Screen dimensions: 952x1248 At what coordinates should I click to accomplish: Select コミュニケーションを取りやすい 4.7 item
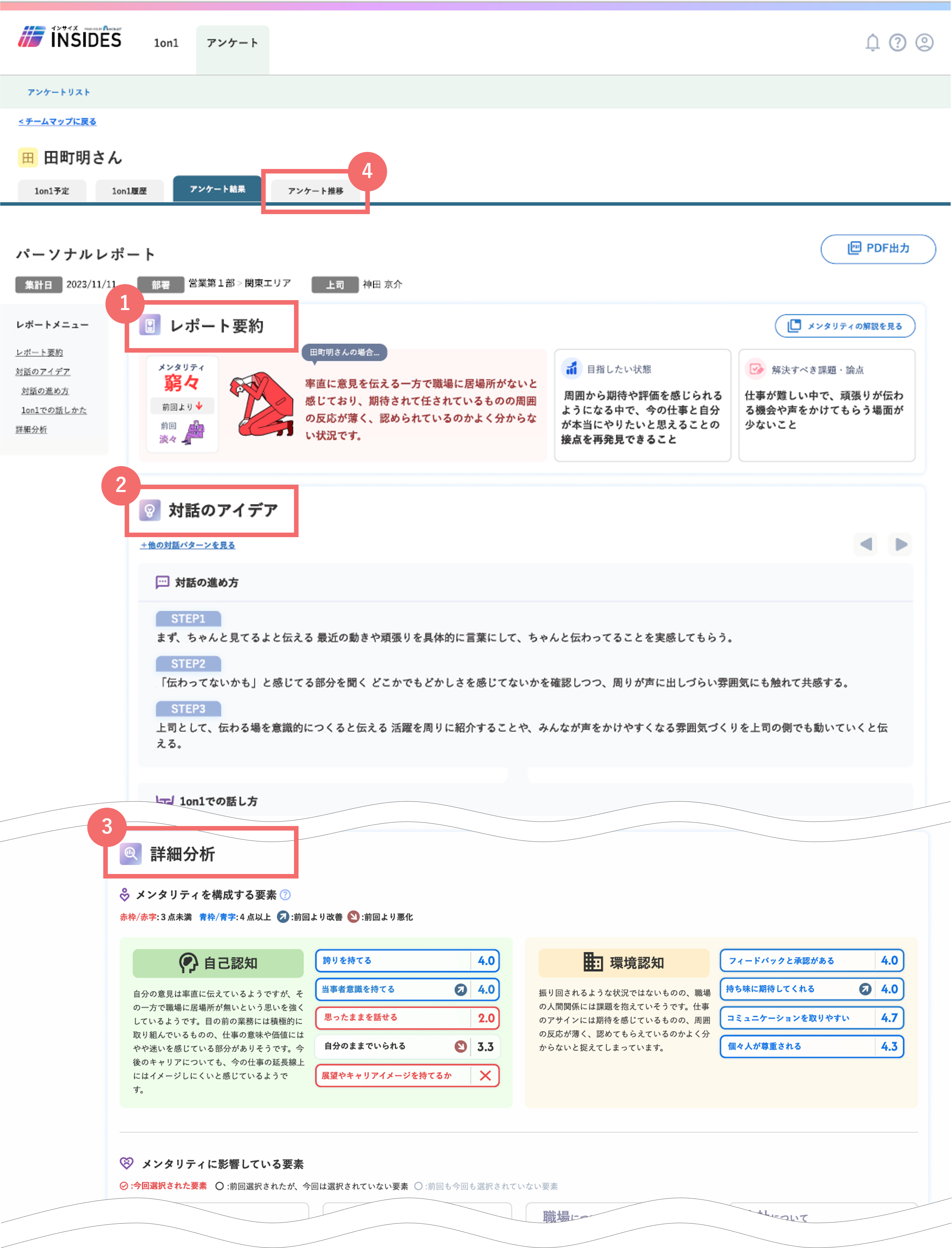pyautogui.click(x=812, y=1018)
